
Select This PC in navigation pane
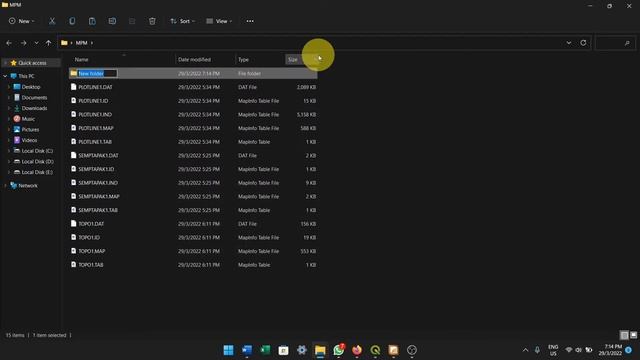[x=27, y=76]
